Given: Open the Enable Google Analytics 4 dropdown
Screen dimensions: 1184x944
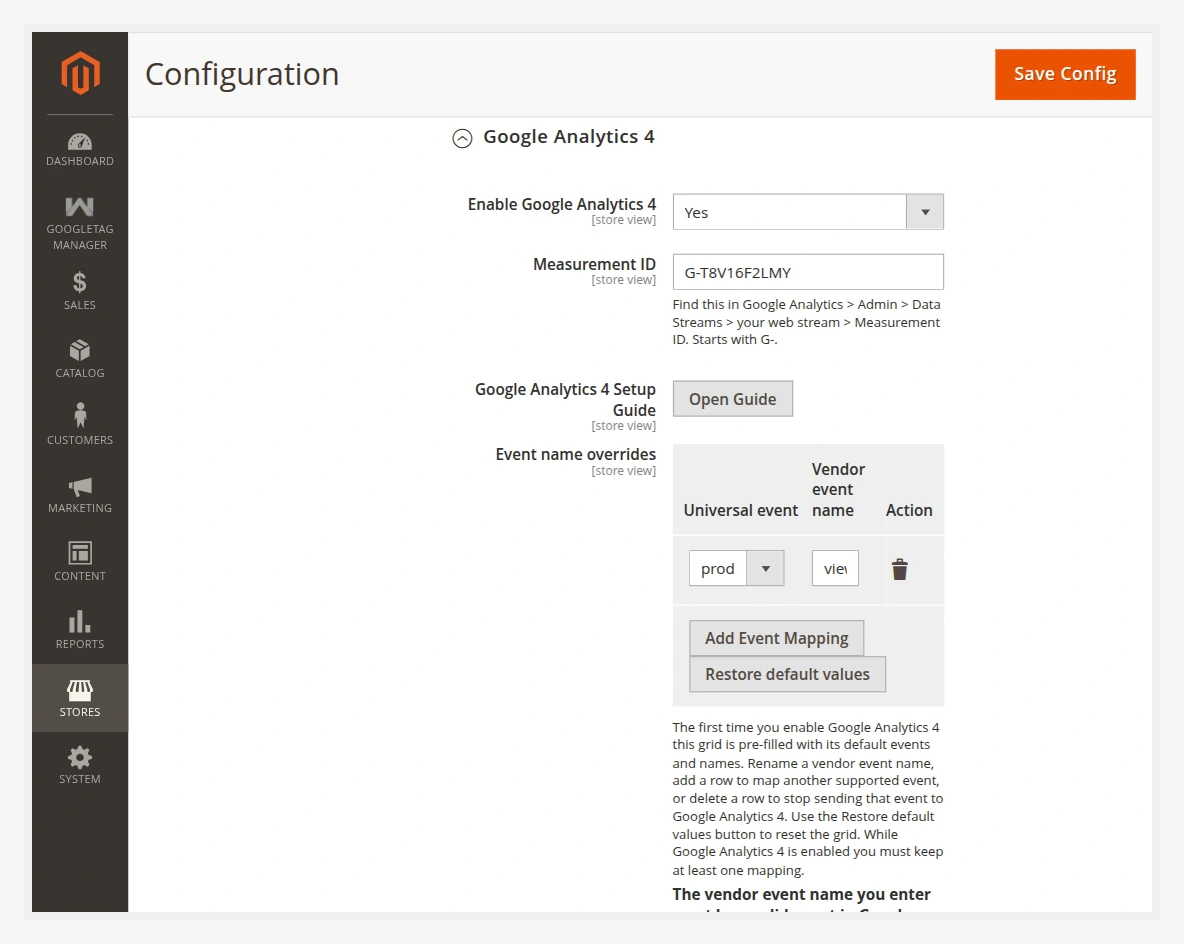Looking at the screenshot, I should click(x=808, y=212).
